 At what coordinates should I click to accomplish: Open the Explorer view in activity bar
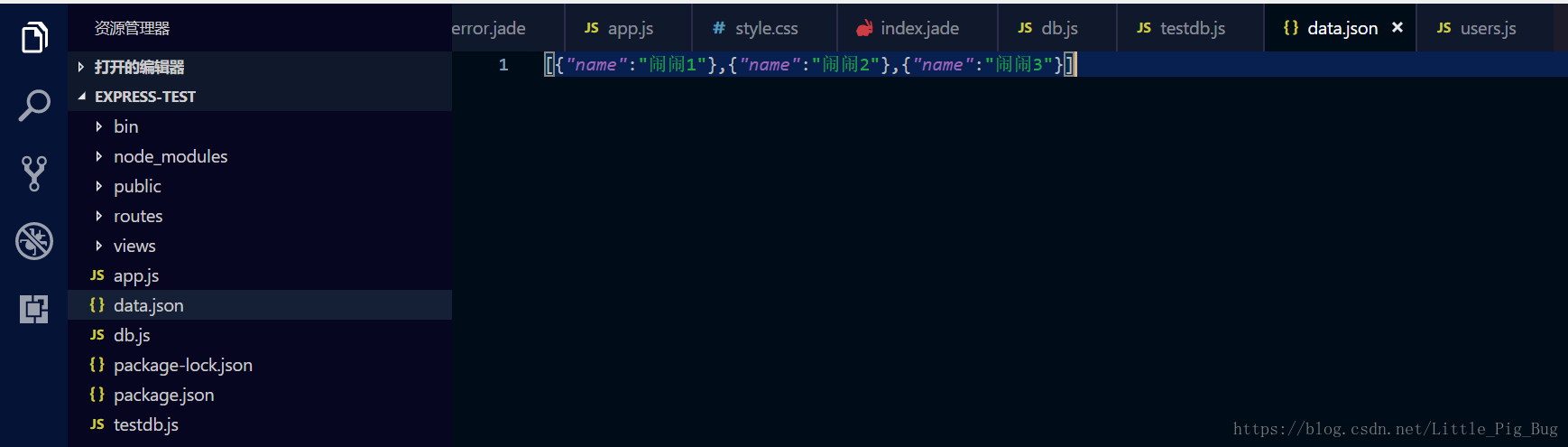coord(34,37)
